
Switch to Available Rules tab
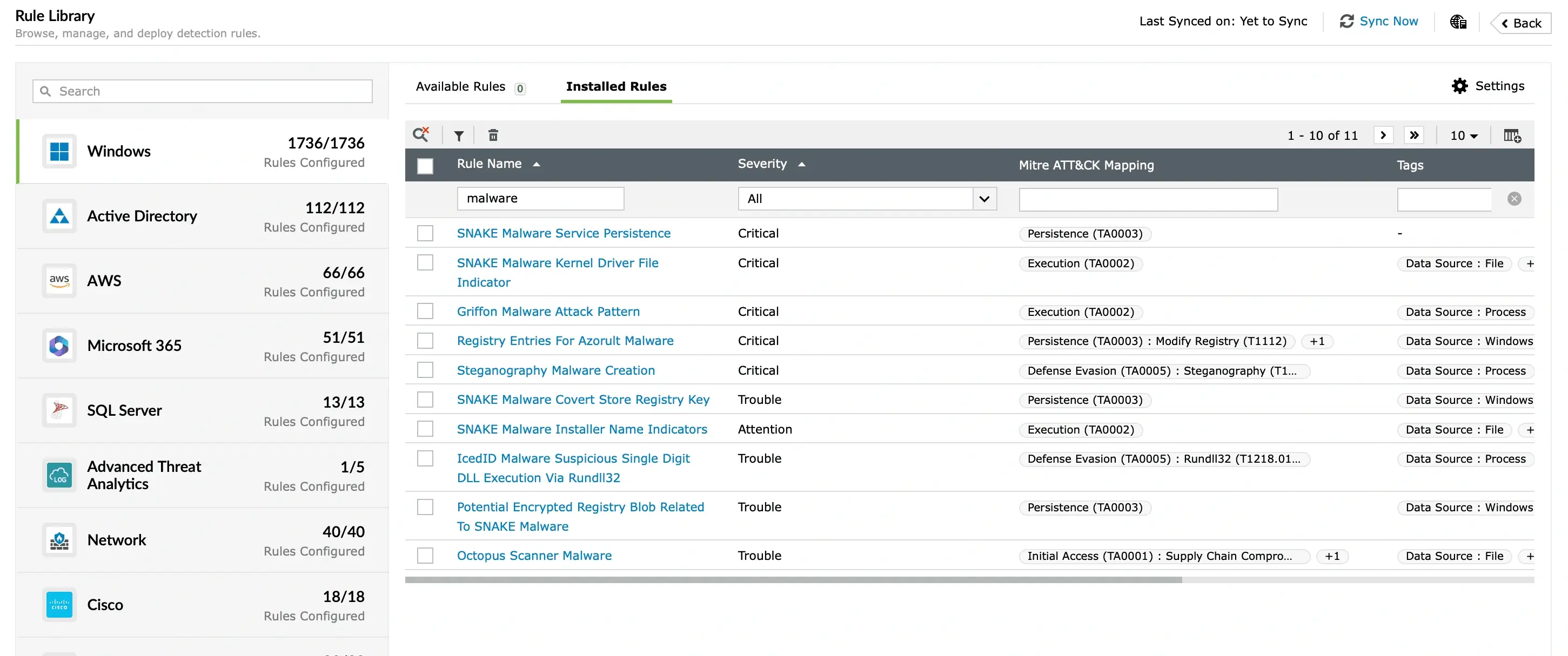coord(470,87)
